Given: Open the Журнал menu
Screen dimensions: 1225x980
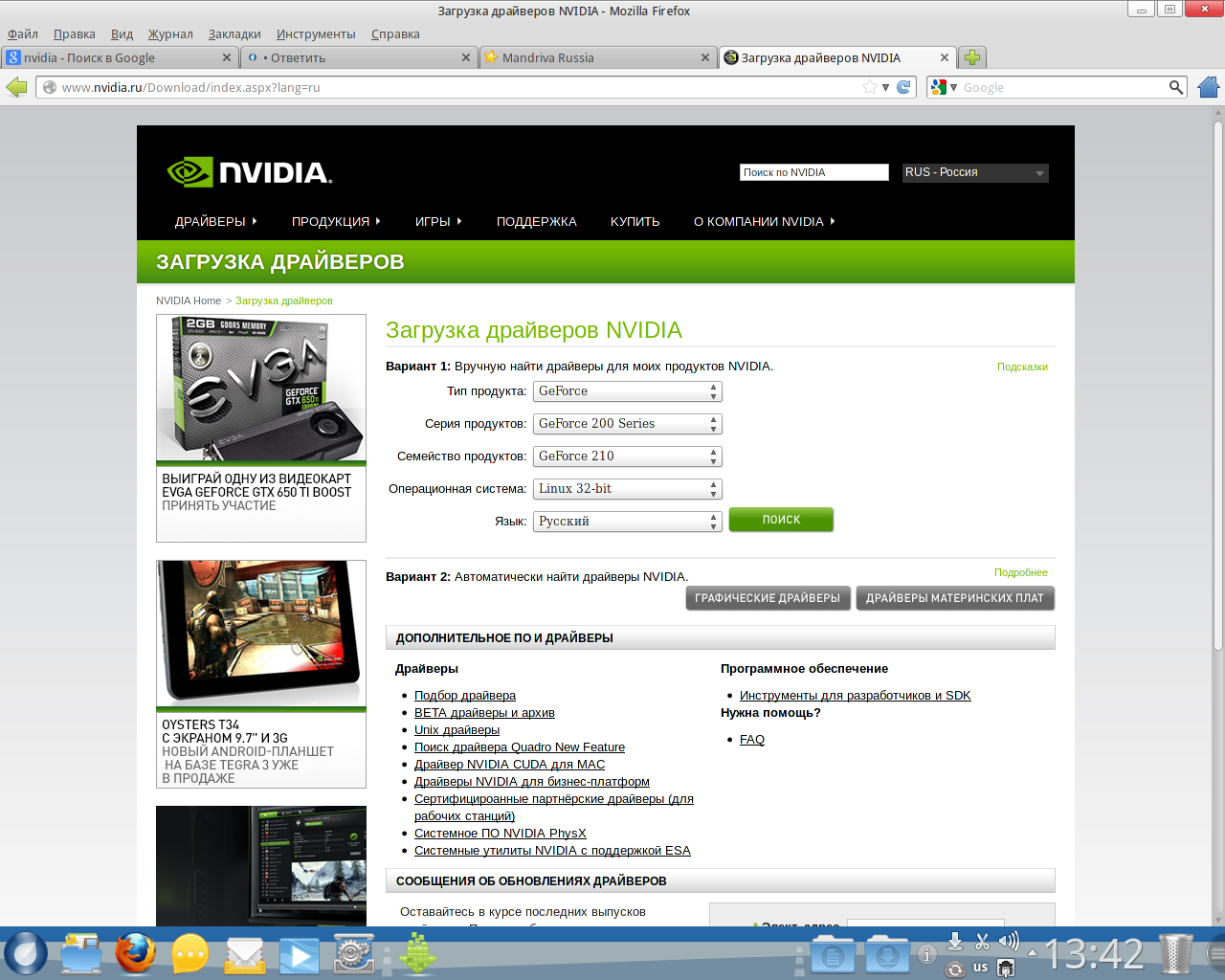Looking at the screenshot, I should (x=170, y=33).
